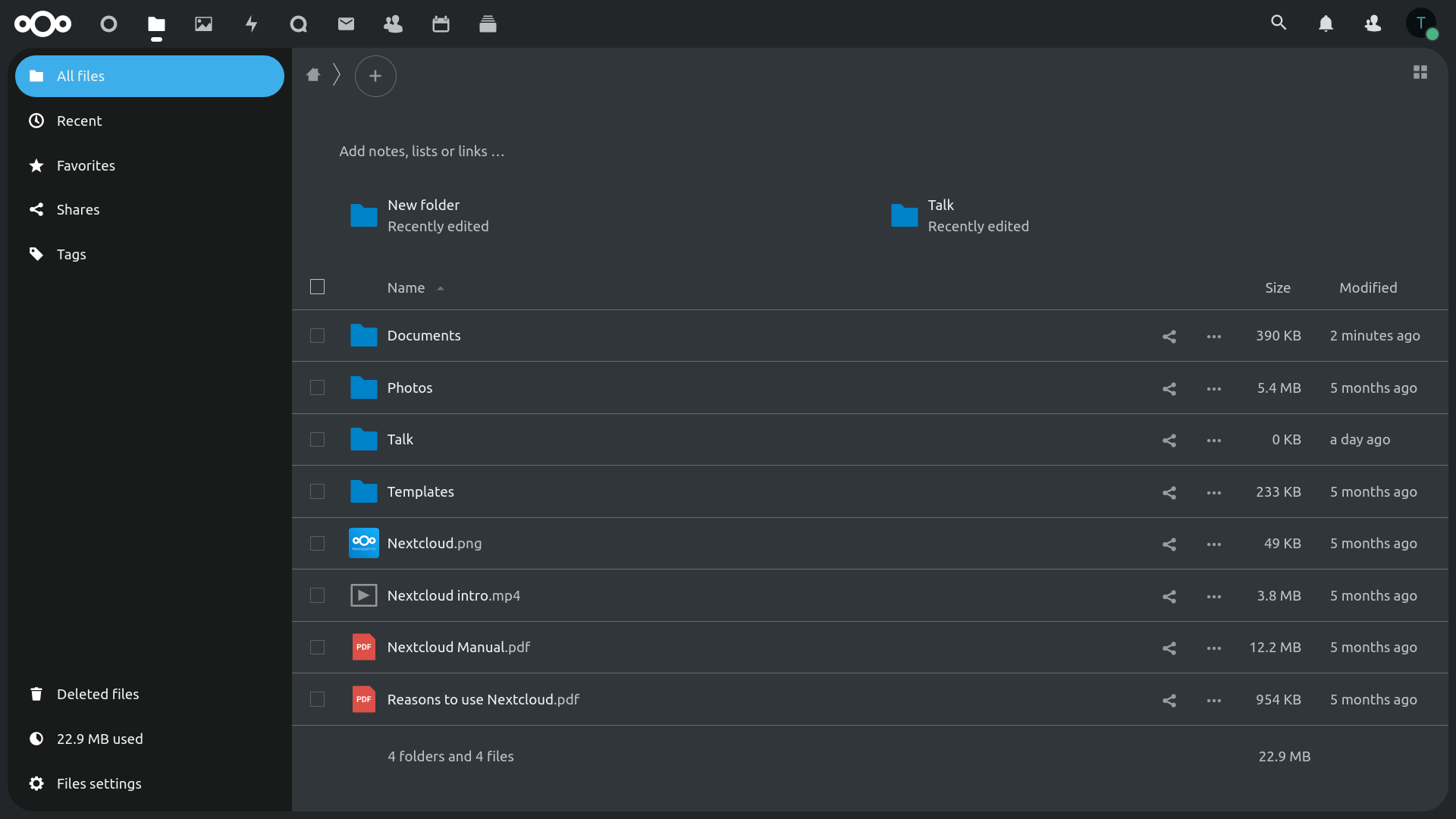Share the Documents folder

coord(1169,336)
